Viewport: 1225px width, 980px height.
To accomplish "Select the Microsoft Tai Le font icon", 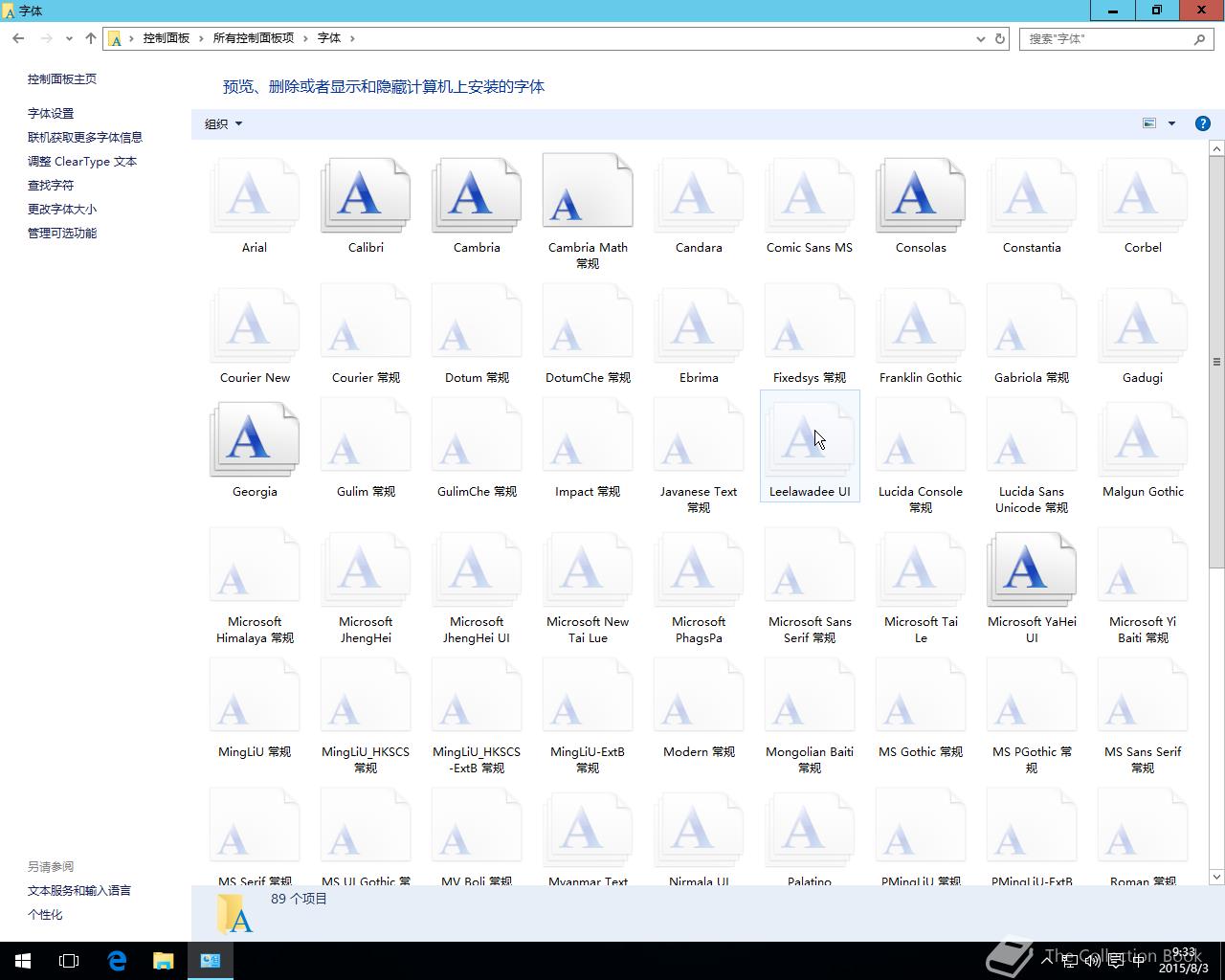I will pos(921,570).
